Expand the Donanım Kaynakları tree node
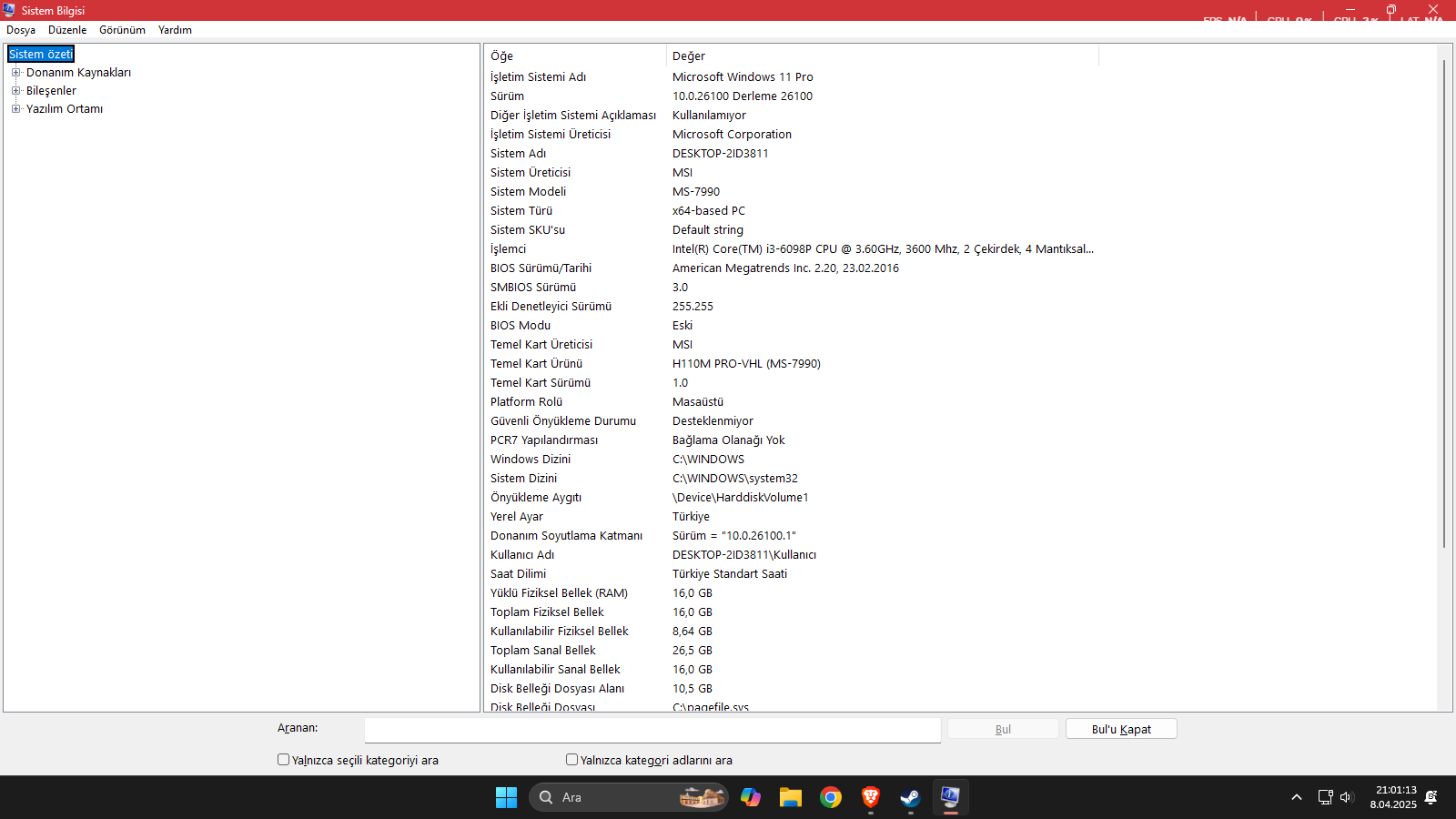Viewport: 1456px width, 819px height. 15,72
